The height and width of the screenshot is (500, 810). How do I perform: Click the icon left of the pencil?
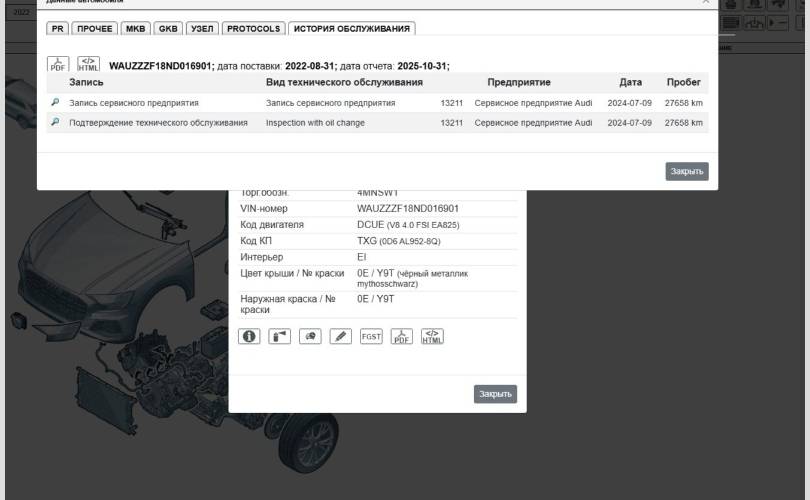tap(310, 336)
